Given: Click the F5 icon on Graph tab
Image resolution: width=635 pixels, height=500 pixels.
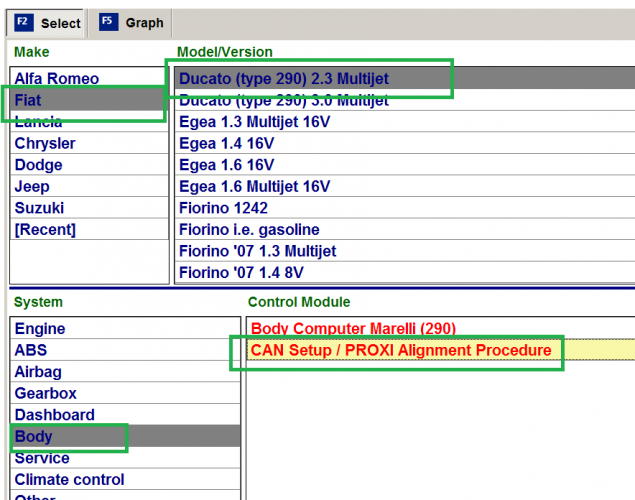Looking at the screenshot, I should click(x=108, y=22).
